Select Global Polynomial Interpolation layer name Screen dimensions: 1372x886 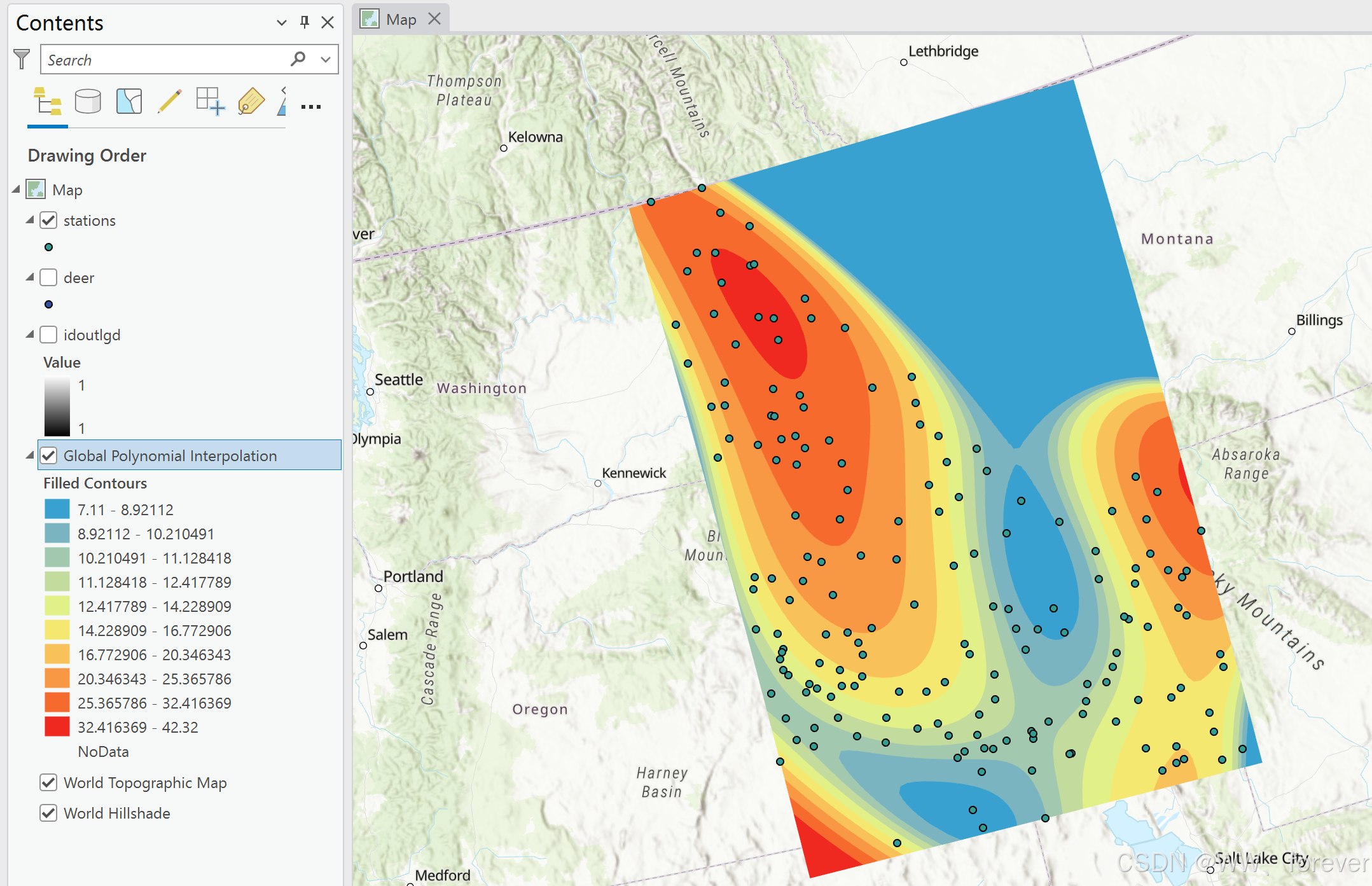[170, 456]
